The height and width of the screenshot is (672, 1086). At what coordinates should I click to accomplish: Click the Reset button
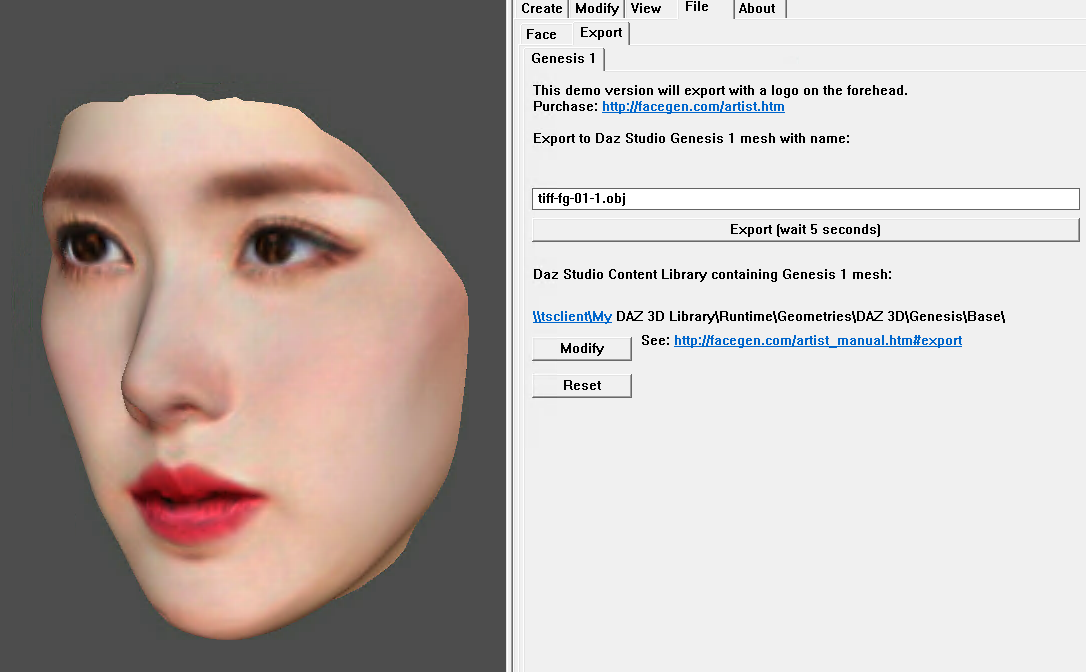pyautogui.click(x=581, y=385)
